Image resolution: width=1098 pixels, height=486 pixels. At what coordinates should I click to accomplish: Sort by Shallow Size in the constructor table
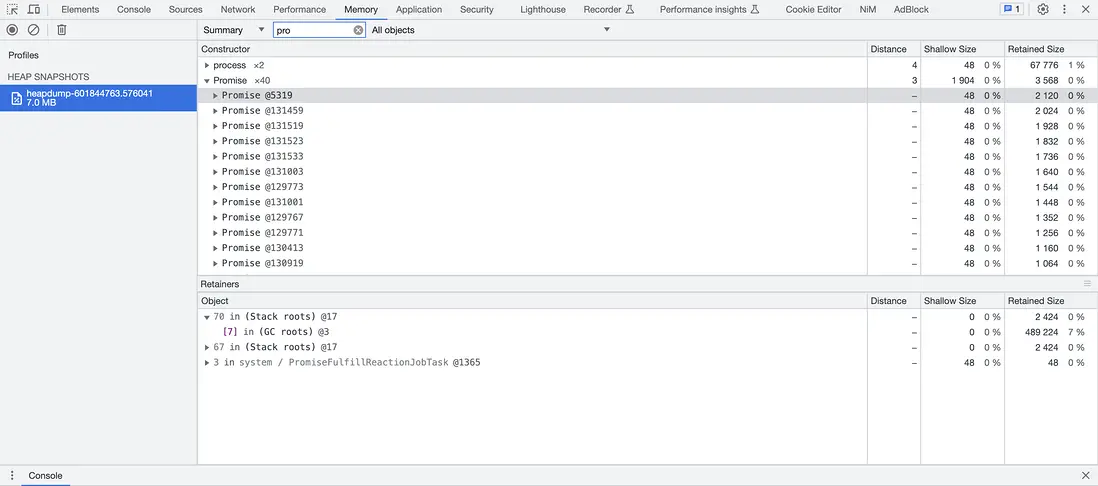[x=962, y=49]
